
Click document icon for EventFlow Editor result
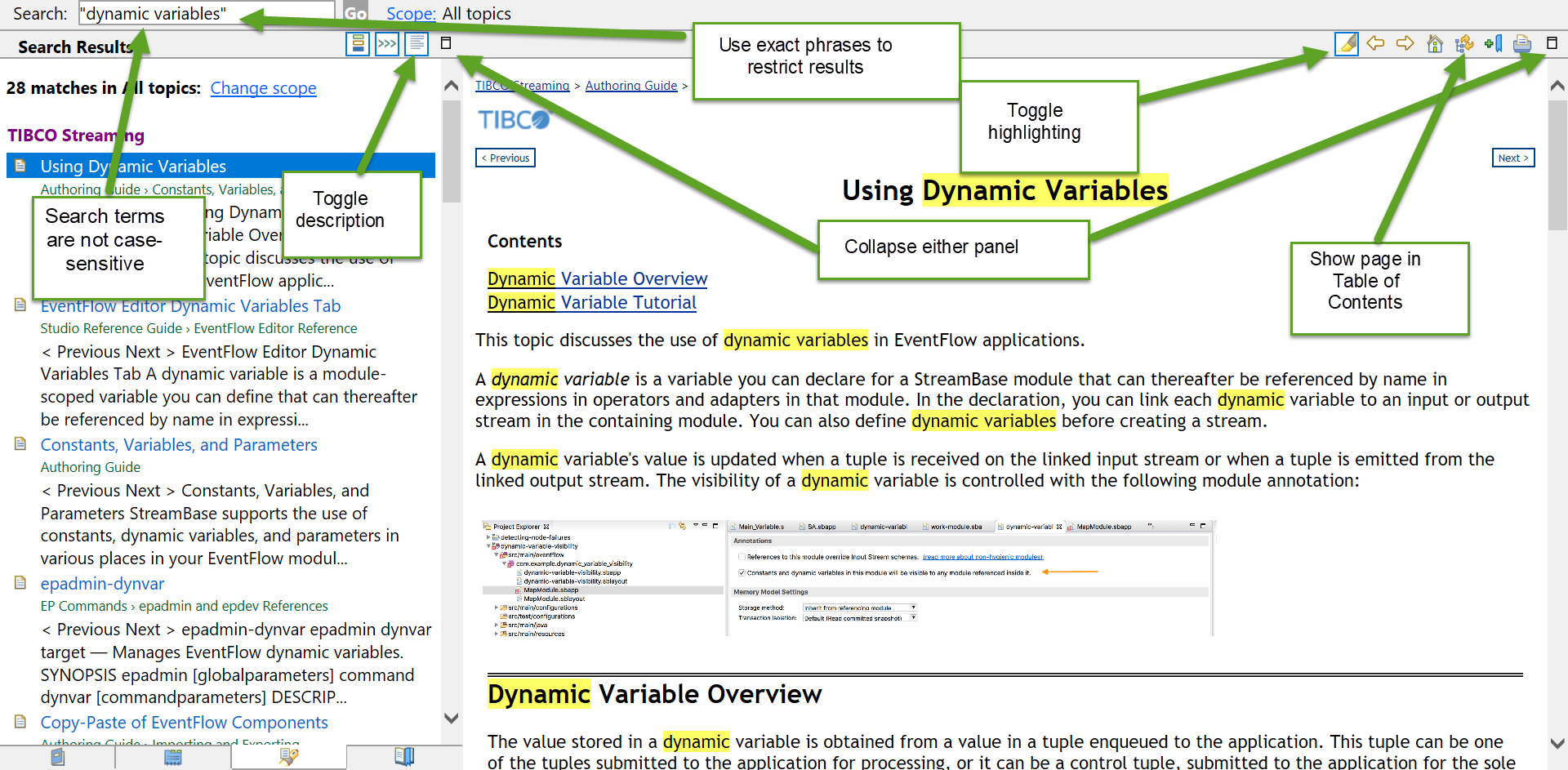pyautogui.click(x=20, y=305)
